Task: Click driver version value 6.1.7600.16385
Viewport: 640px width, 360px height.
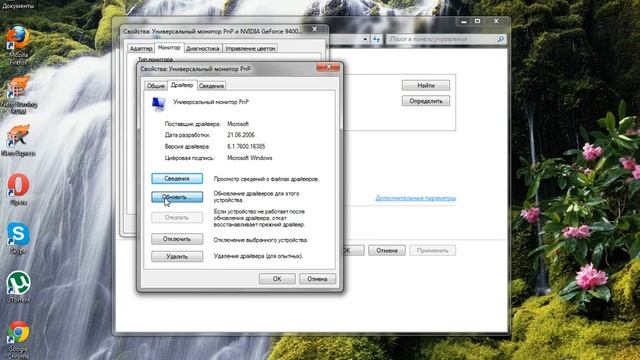Action: point(246,146)
